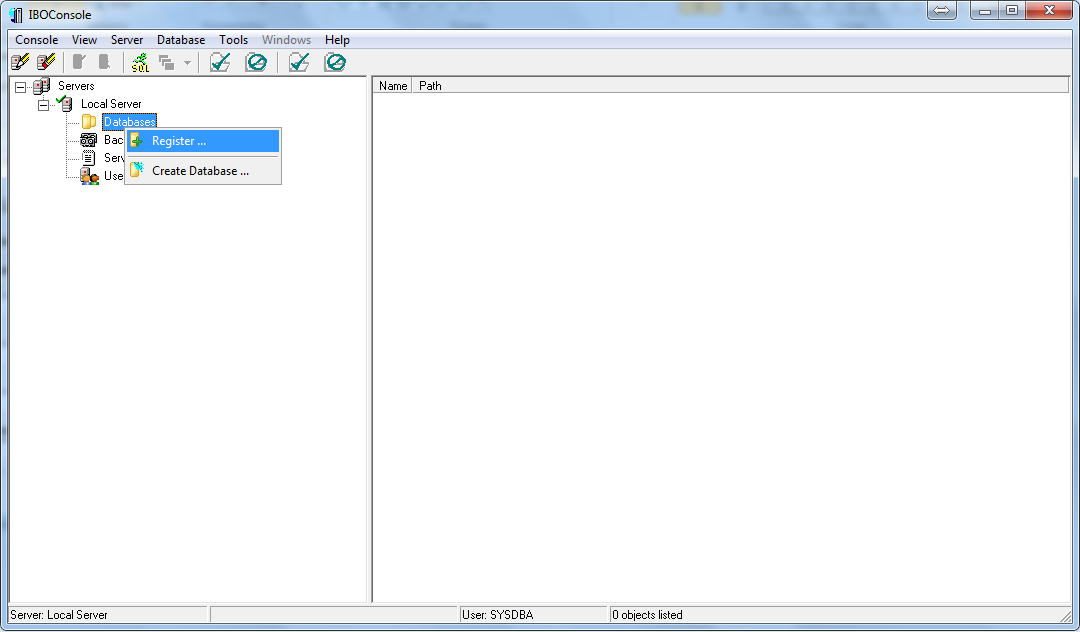
Task: Click the sparkle icon beside Create Database
Action: (137, 169)
